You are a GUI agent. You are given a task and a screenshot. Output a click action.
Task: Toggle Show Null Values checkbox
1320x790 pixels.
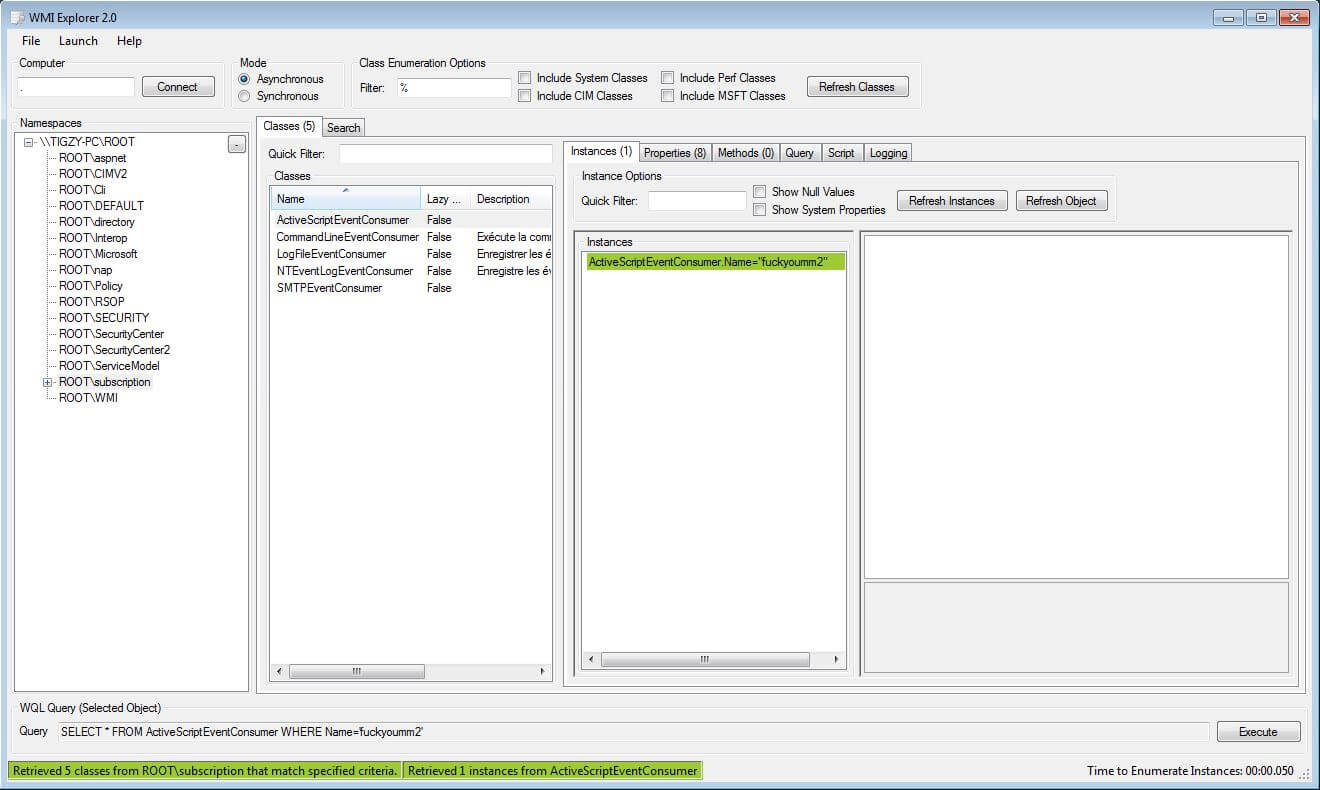[x=760, y=192]
